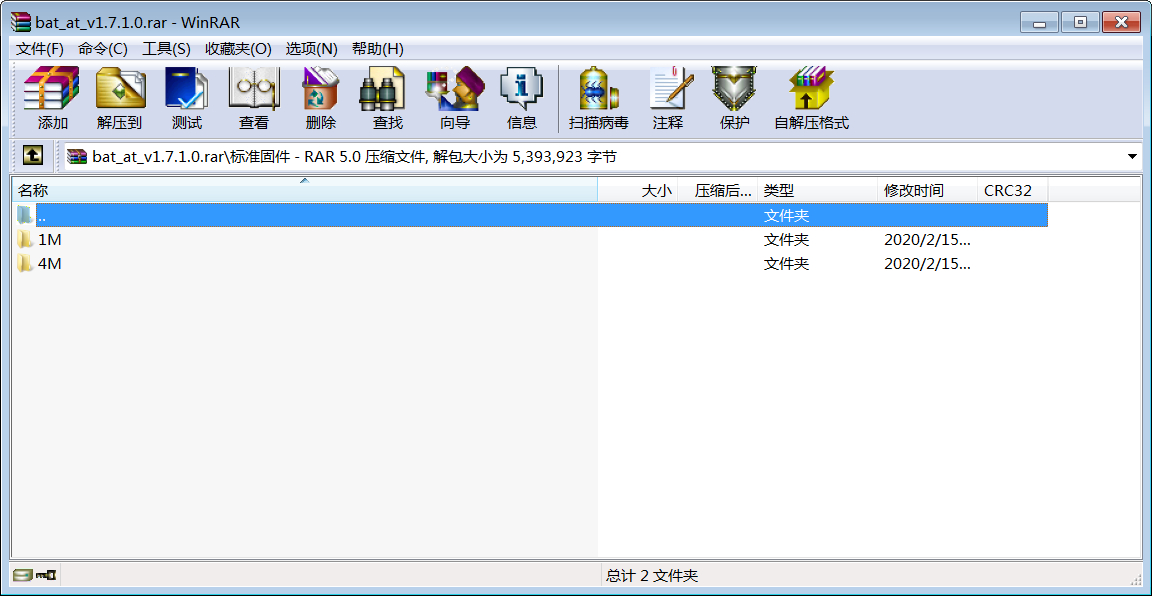Image resolution: width=1152 pixels, height=596 pixels.
Task: Open the 收藏夹(O) menu
Action: tap(238, 49)
